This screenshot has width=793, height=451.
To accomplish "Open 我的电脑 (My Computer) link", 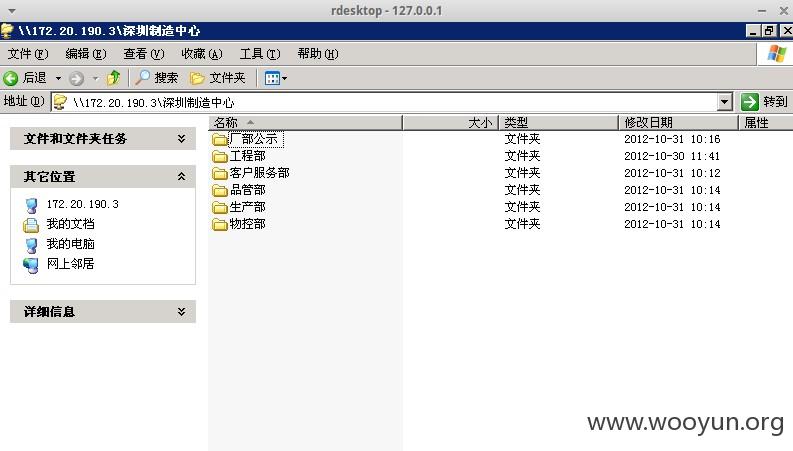I will [70, 244].
